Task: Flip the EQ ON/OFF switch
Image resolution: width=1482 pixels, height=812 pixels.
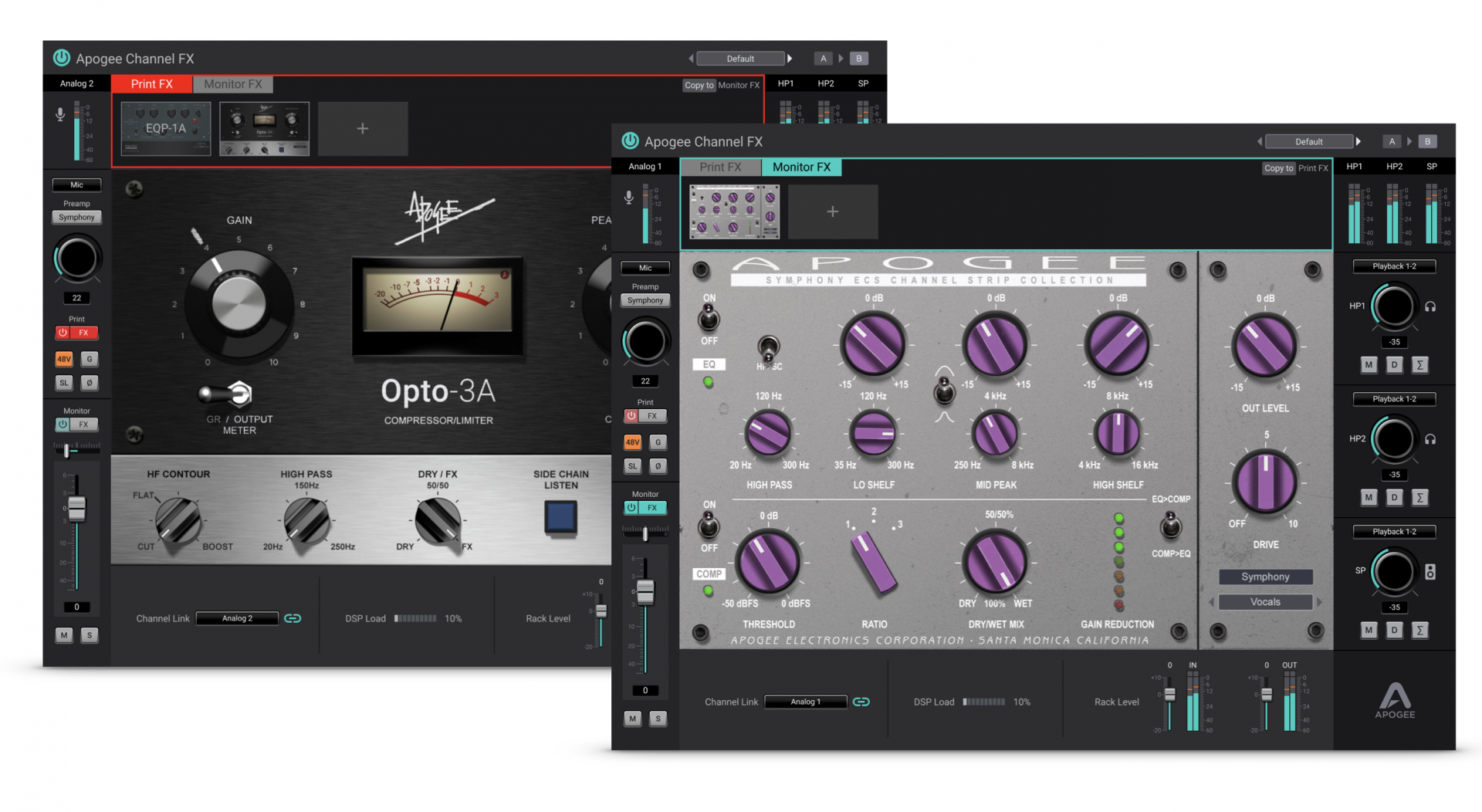Action: click(709, 317)
